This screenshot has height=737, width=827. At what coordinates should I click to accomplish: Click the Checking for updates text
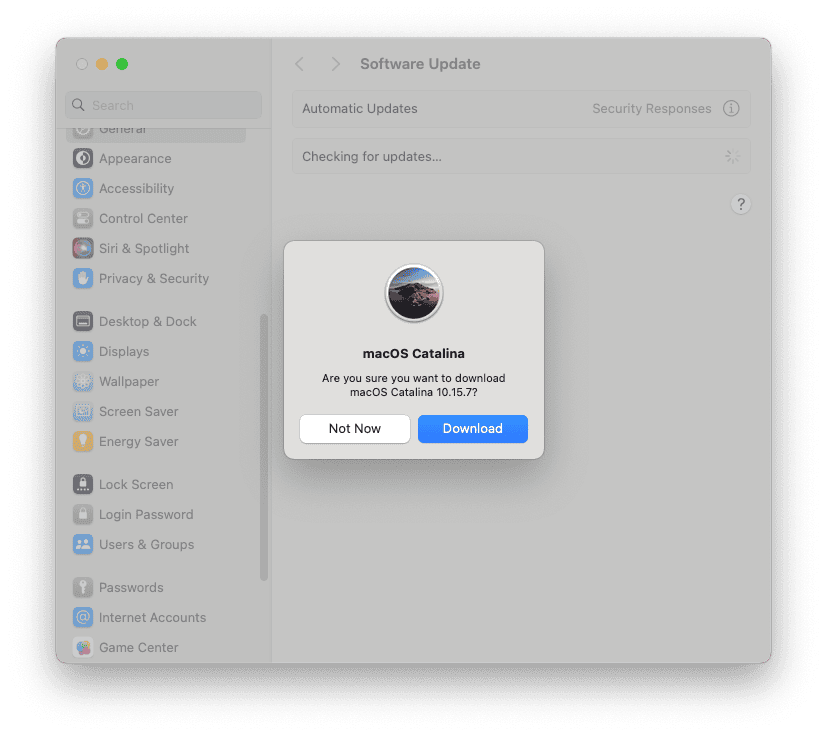(x=372, y=156)
